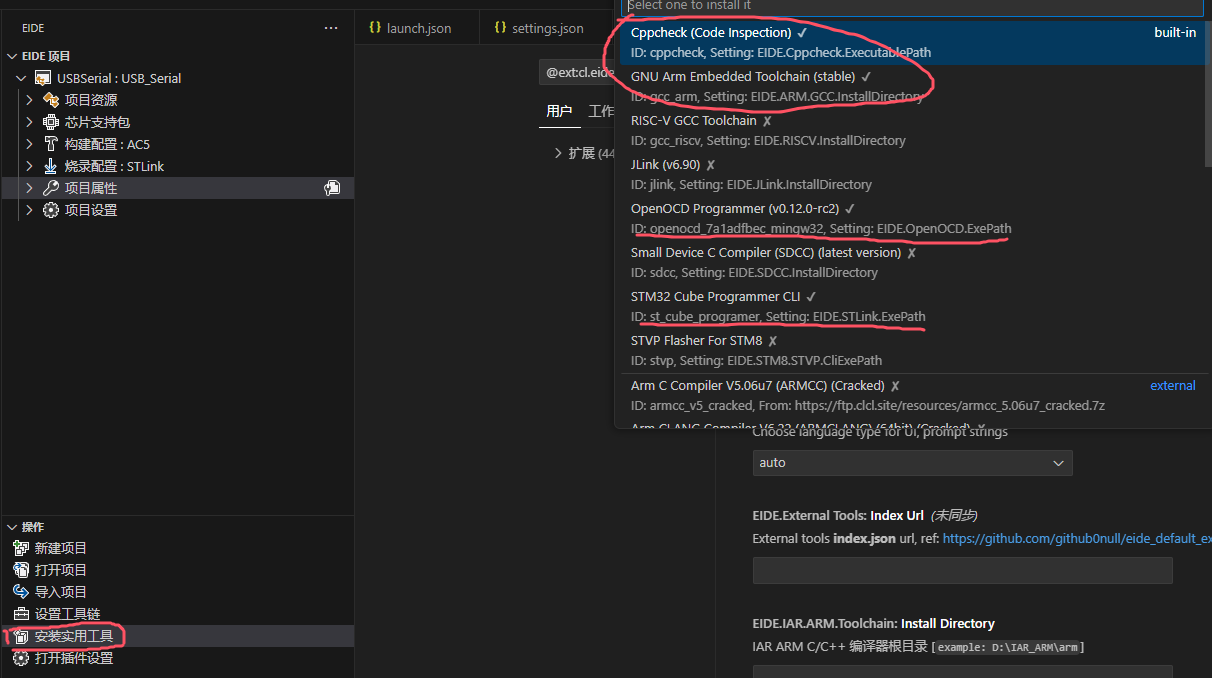
Task: Click the download icon beside 烧录配置 : STLink
Action: point(48,166)
